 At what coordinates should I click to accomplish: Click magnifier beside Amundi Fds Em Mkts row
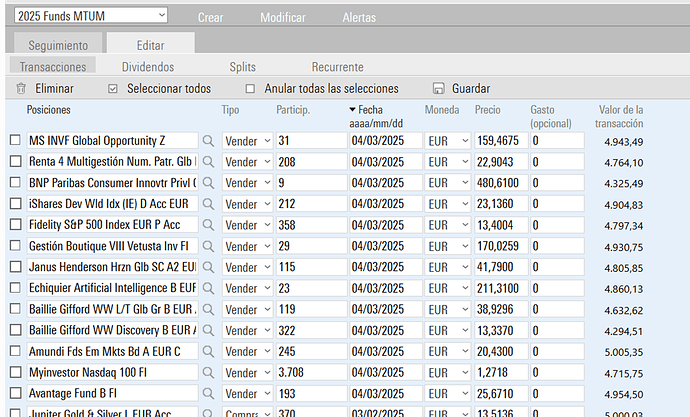pyautogui.click(x=208, y=351)
